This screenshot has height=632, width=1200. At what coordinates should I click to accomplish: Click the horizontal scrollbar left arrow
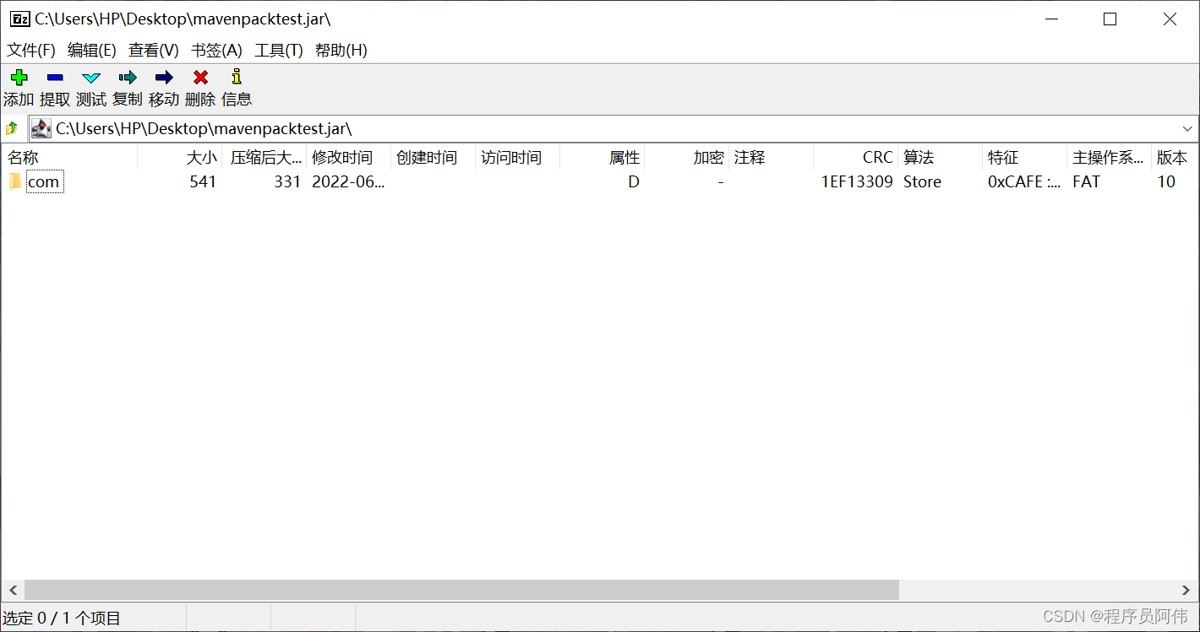[x=11, y=590]
